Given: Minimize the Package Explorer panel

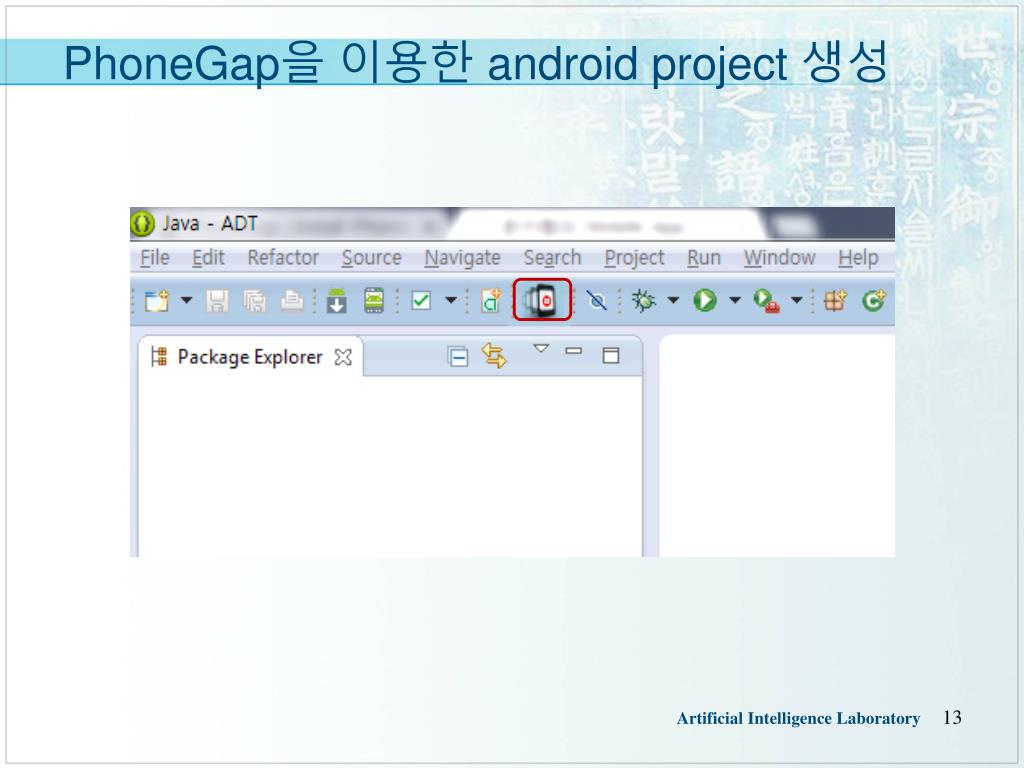Looking at the screenshot, I should click(x=573, y=351).
